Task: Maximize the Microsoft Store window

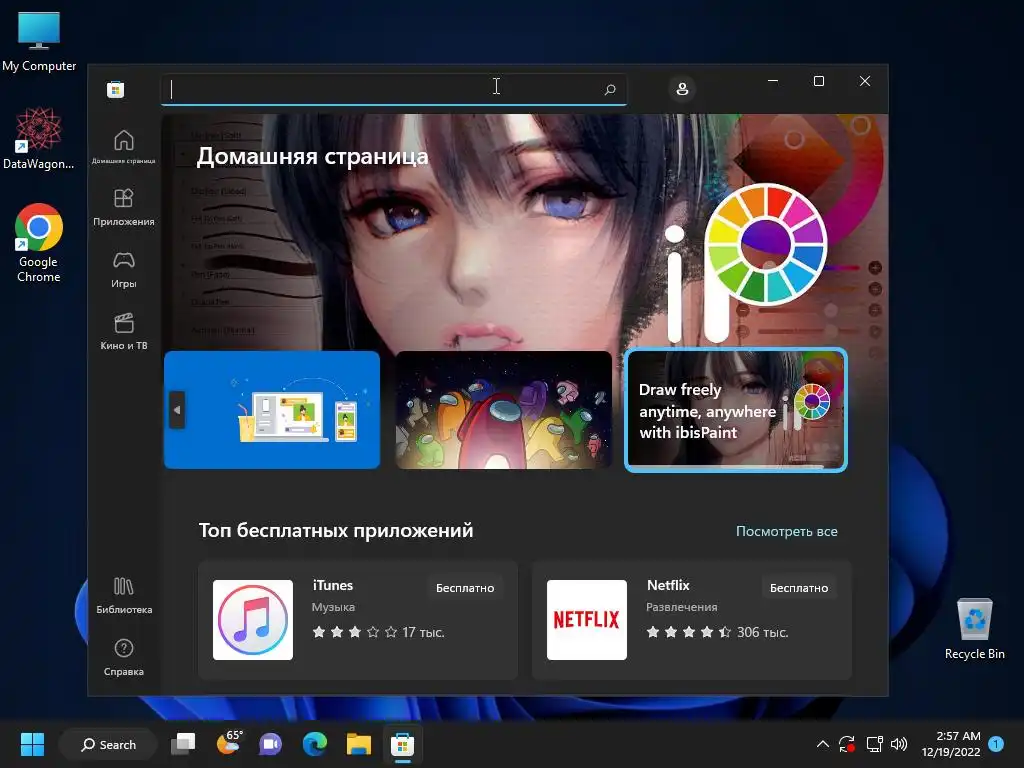Action: pyautogui.click(x=818, y=81)
